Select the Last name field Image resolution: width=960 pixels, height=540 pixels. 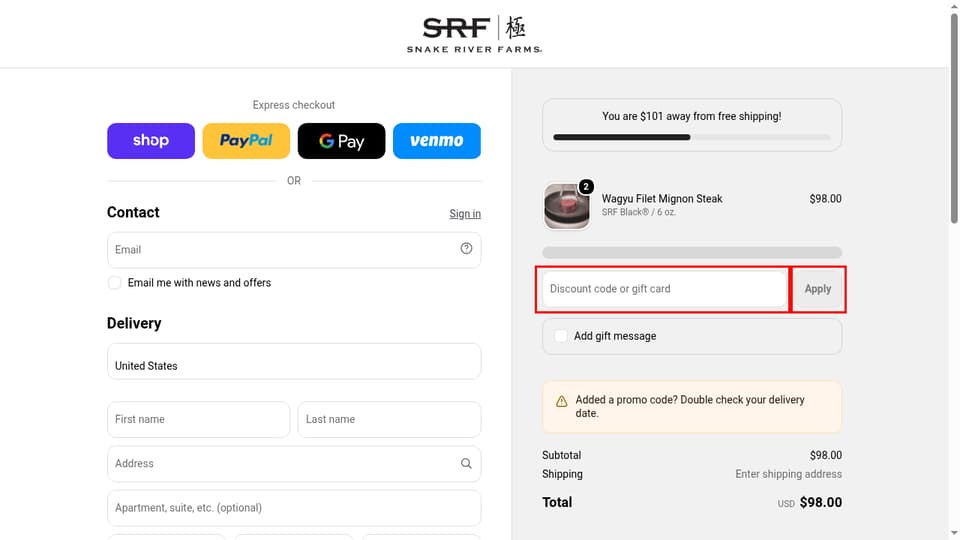(x=389, y=419)
